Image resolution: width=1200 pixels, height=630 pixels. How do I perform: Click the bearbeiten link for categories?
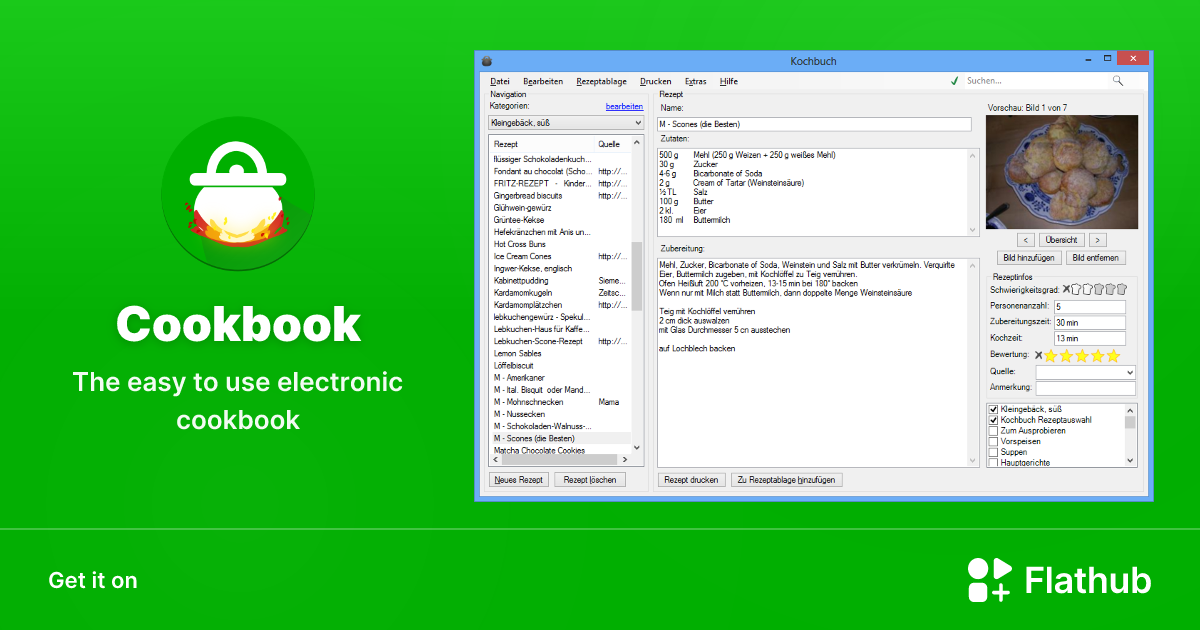[624, 106]
